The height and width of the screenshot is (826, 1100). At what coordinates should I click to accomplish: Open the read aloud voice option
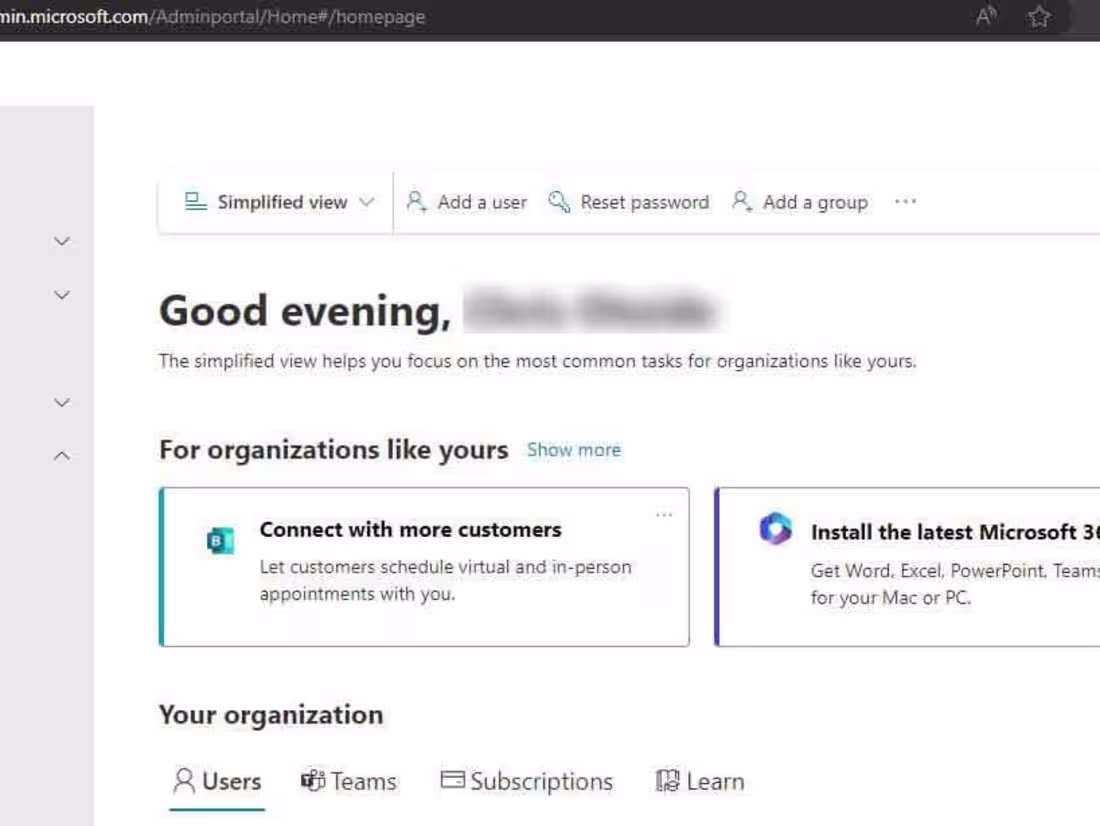[986, 16]
